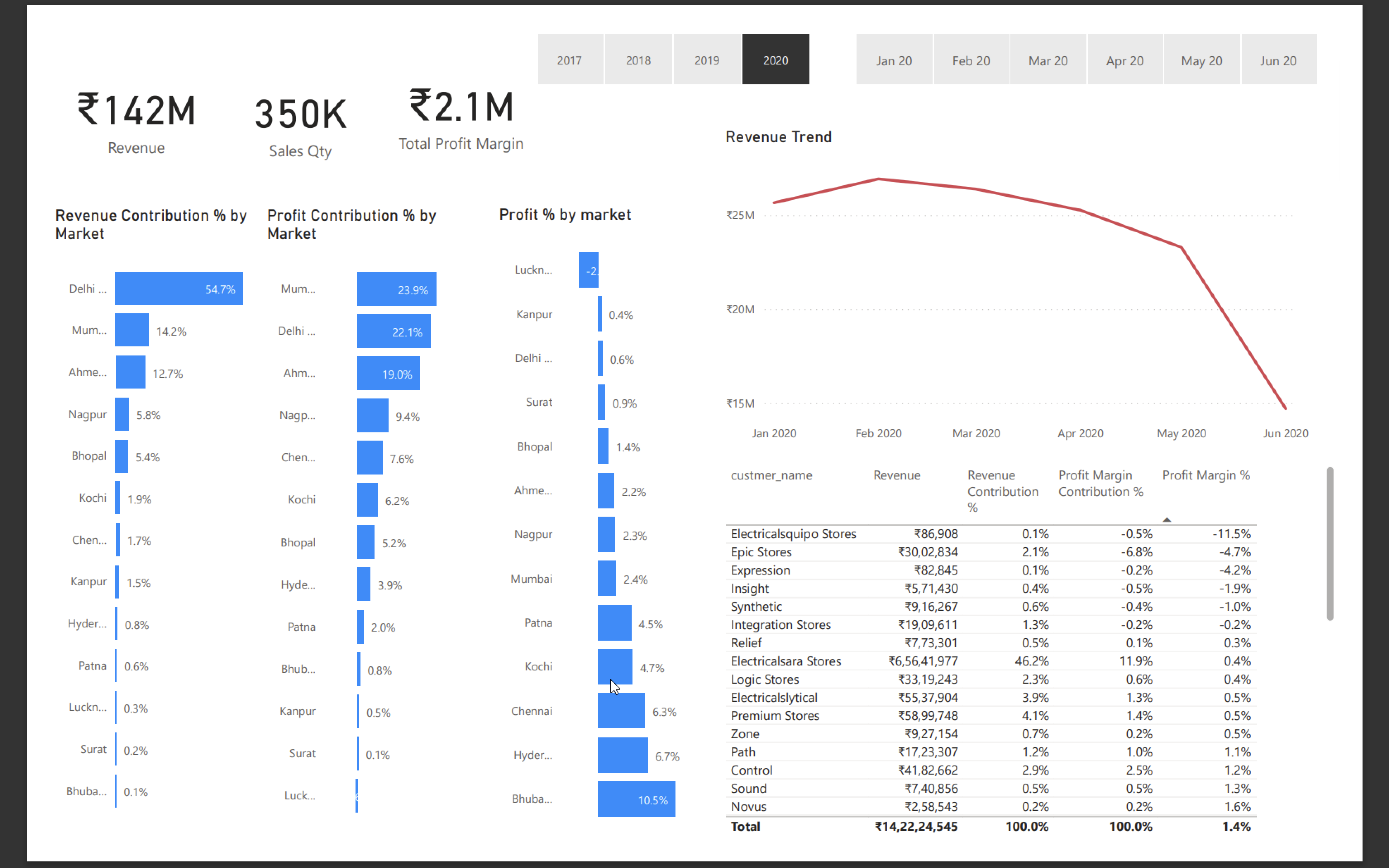
Task: Sort table by Profit Margin % header
Action: point(1206,475)
